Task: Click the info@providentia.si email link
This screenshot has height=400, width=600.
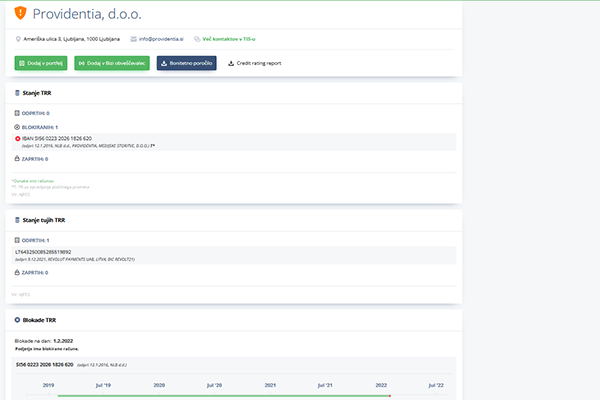Action: (160, 39)
